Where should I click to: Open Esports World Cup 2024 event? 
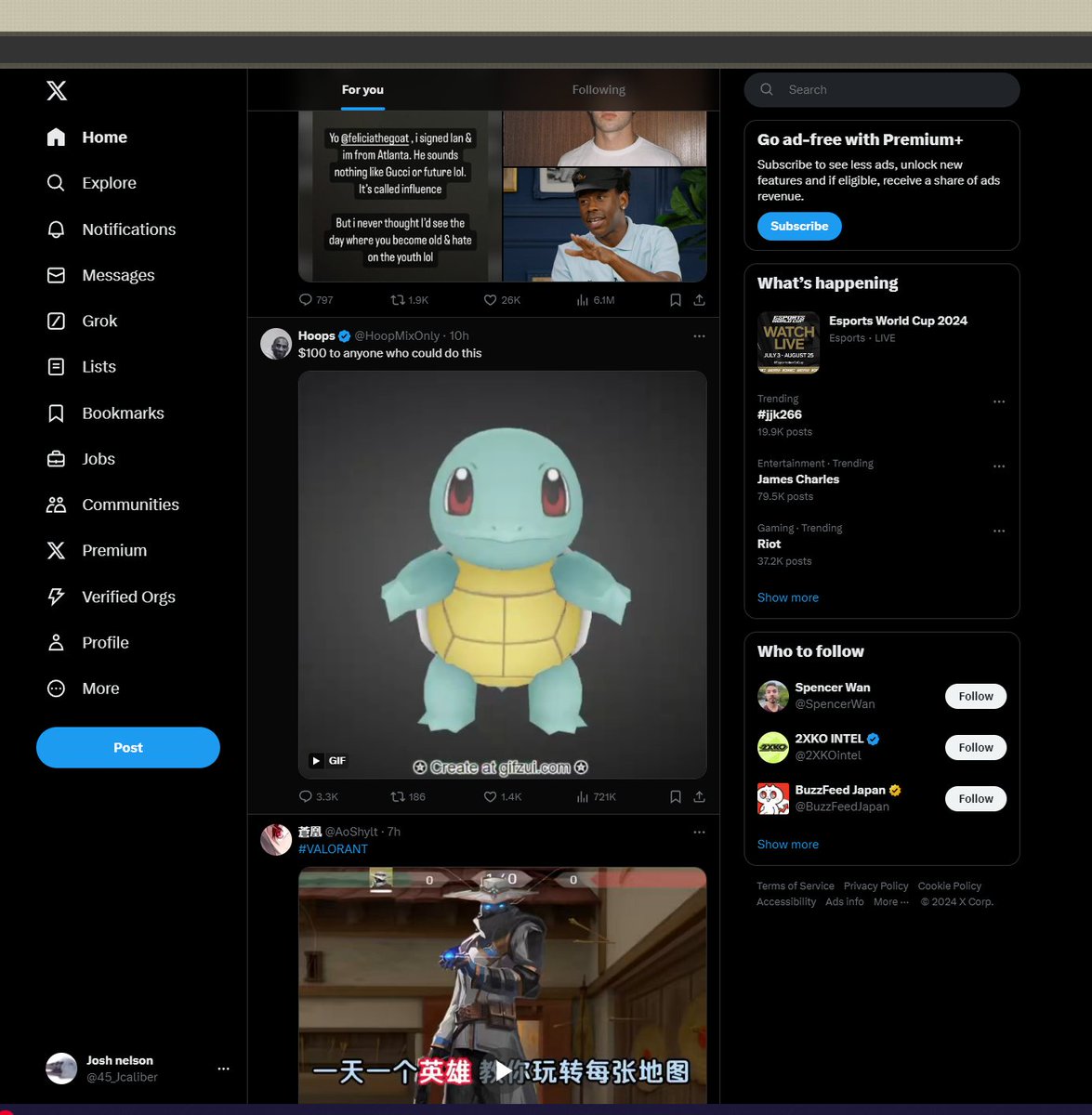coord(882,342)
